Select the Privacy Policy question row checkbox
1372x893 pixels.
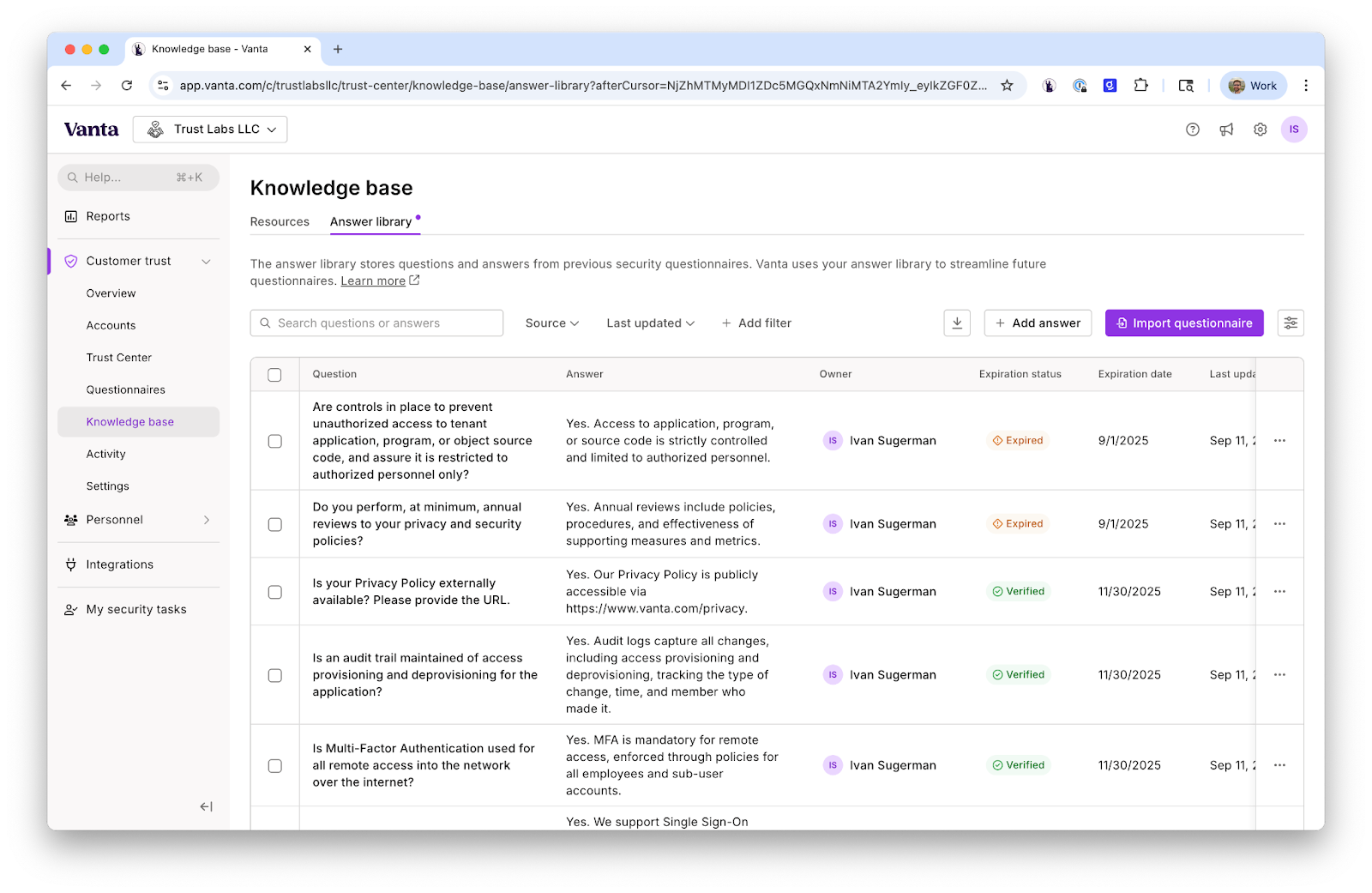[274, 592]
